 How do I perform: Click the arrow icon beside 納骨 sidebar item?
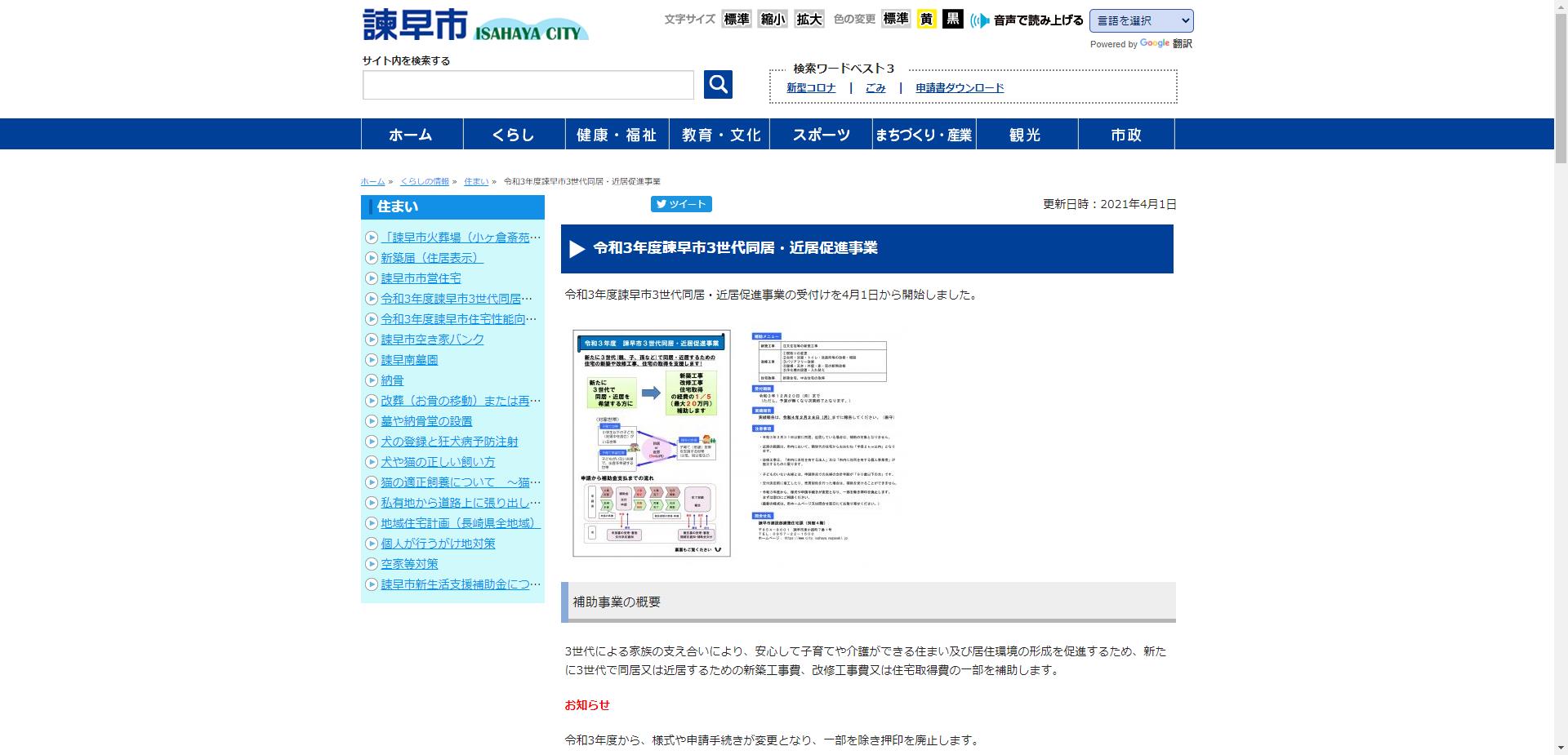(x=372, y=380)
